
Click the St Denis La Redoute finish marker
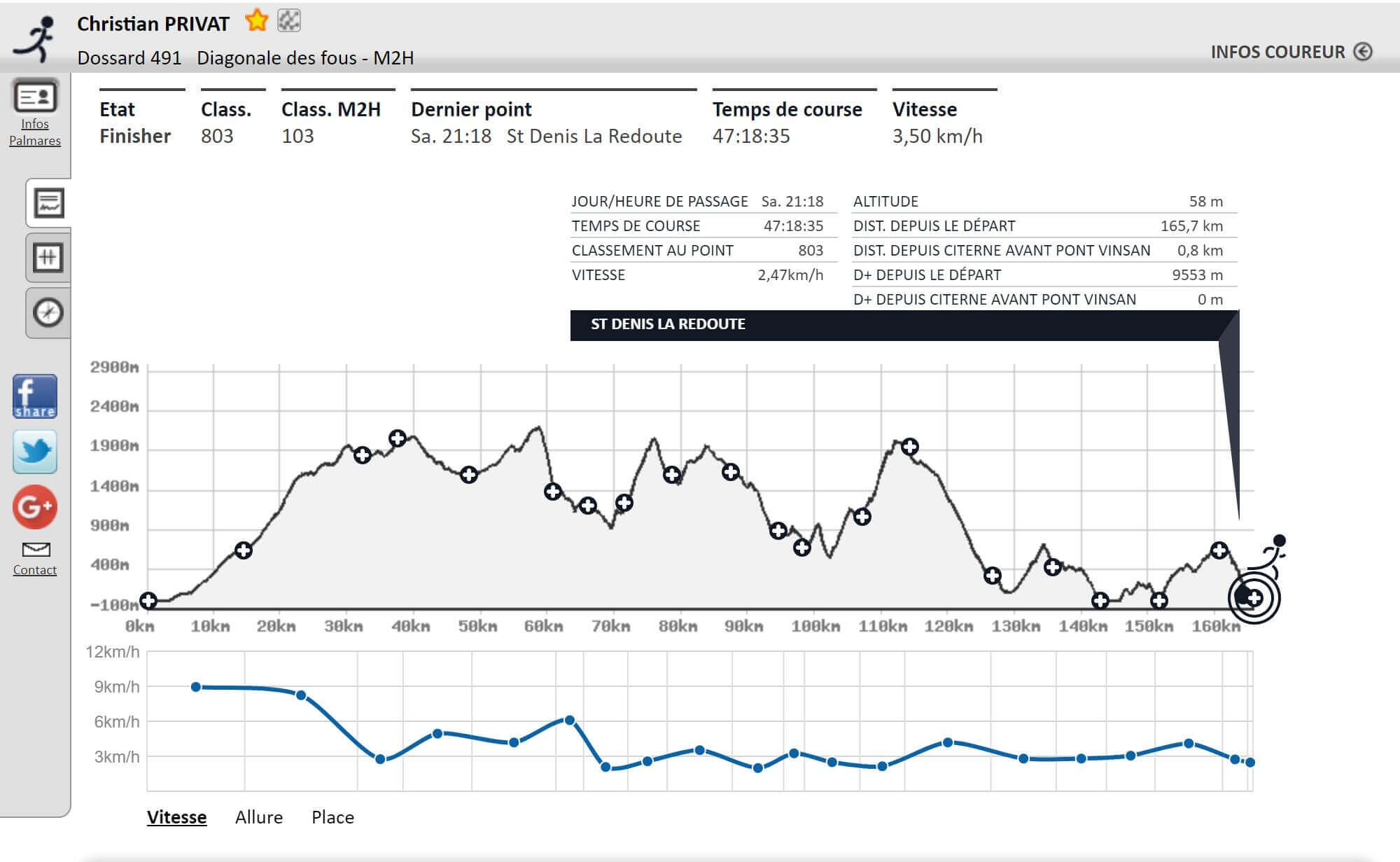[1254, 597]
